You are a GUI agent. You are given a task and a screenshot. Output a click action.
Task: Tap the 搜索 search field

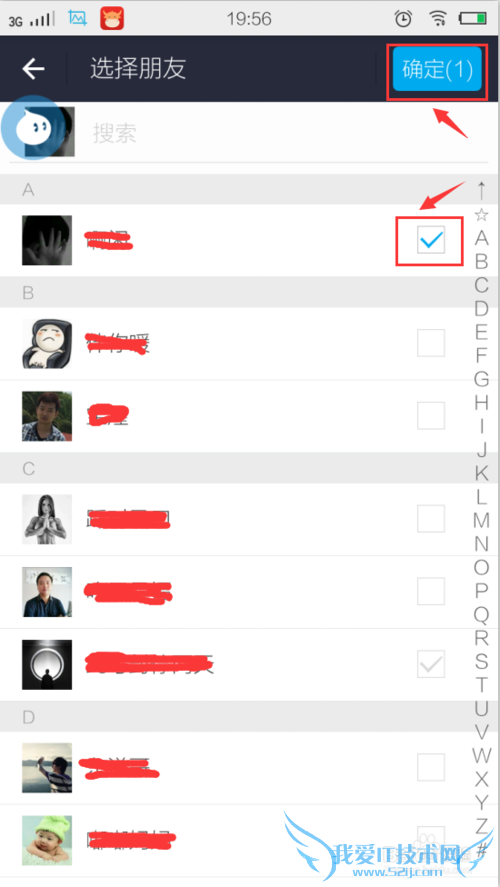283,134
